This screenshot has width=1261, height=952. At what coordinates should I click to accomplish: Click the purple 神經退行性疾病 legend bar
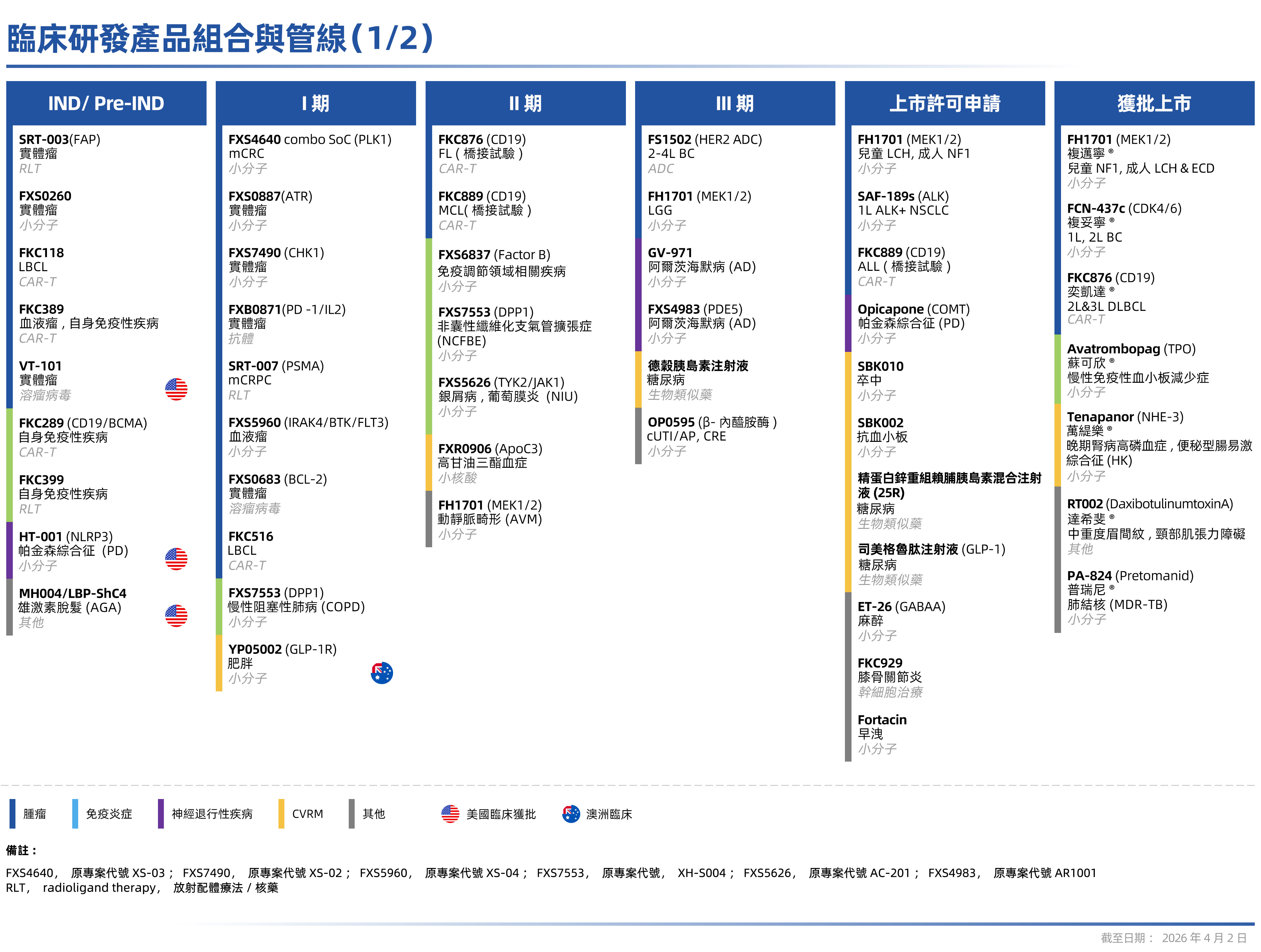pyautogui.click(x=161, y=813)
